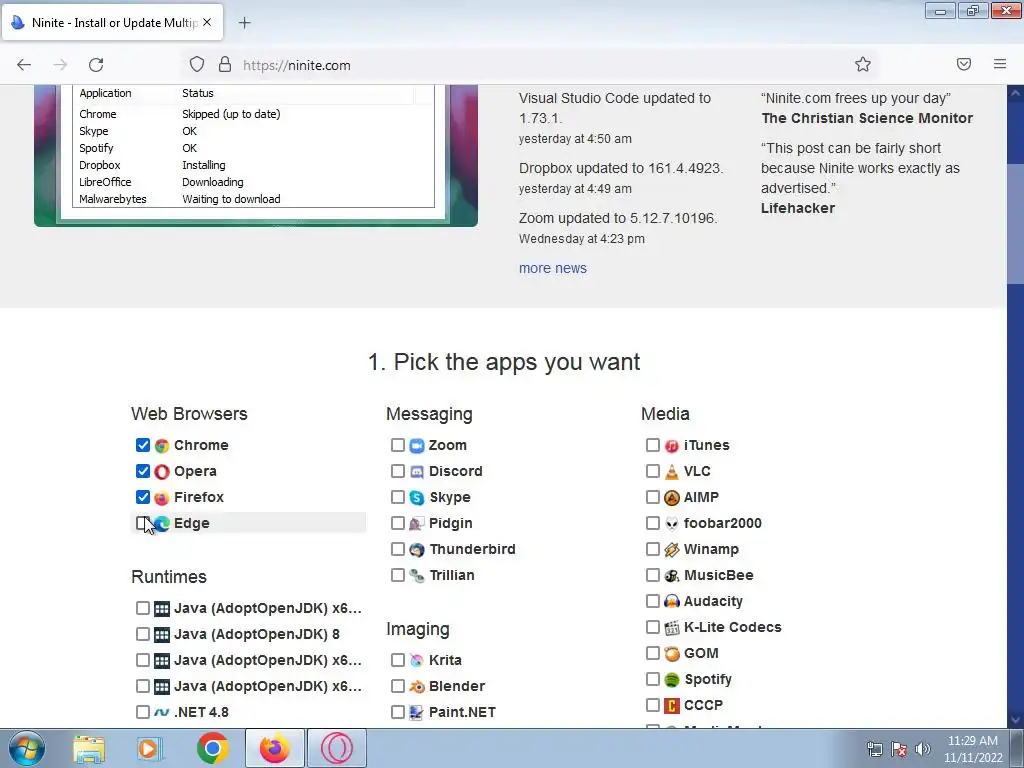The image size is (1024, 768).
Task: Close the Ninite tab
Action: [x=207, y=22]
